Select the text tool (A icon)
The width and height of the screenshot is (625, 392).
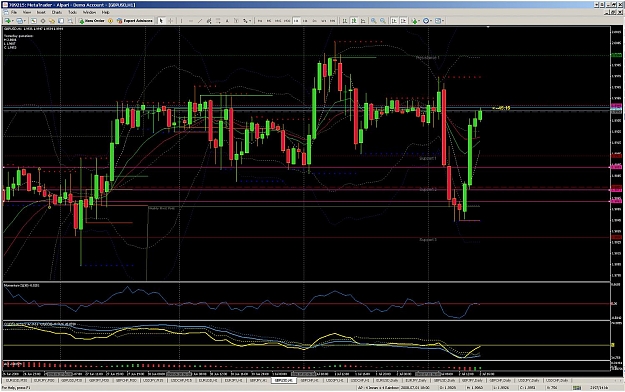coord(227,20)
